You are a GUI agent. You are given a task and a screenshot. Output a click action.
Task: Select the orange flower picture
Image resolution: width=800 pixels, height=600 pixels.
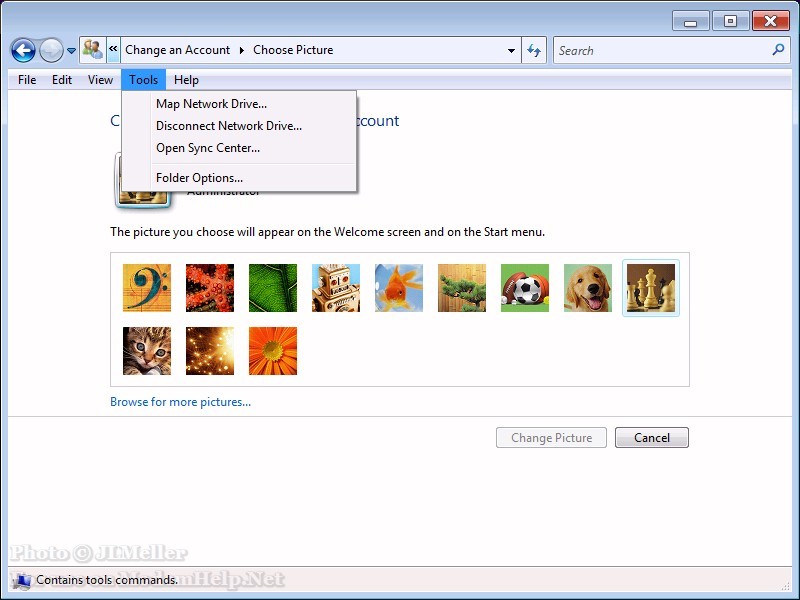point(273,351)
